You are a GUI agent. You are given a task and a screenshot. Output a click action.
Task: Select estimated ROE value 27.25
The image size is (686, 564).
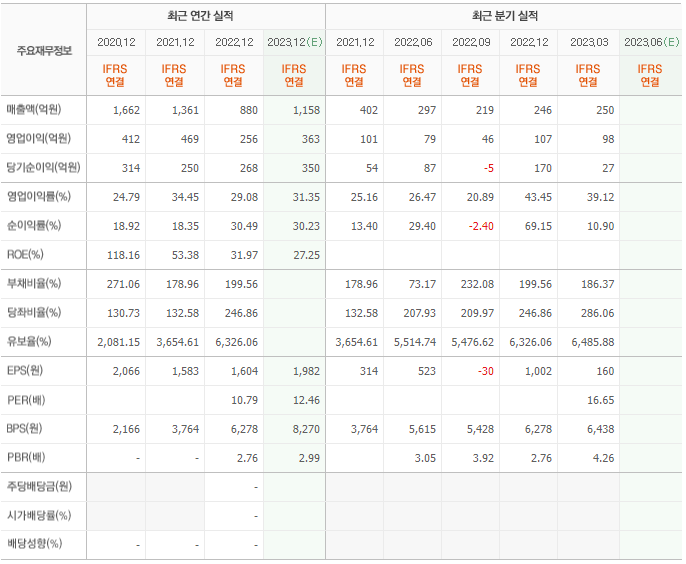coord(307,255)
